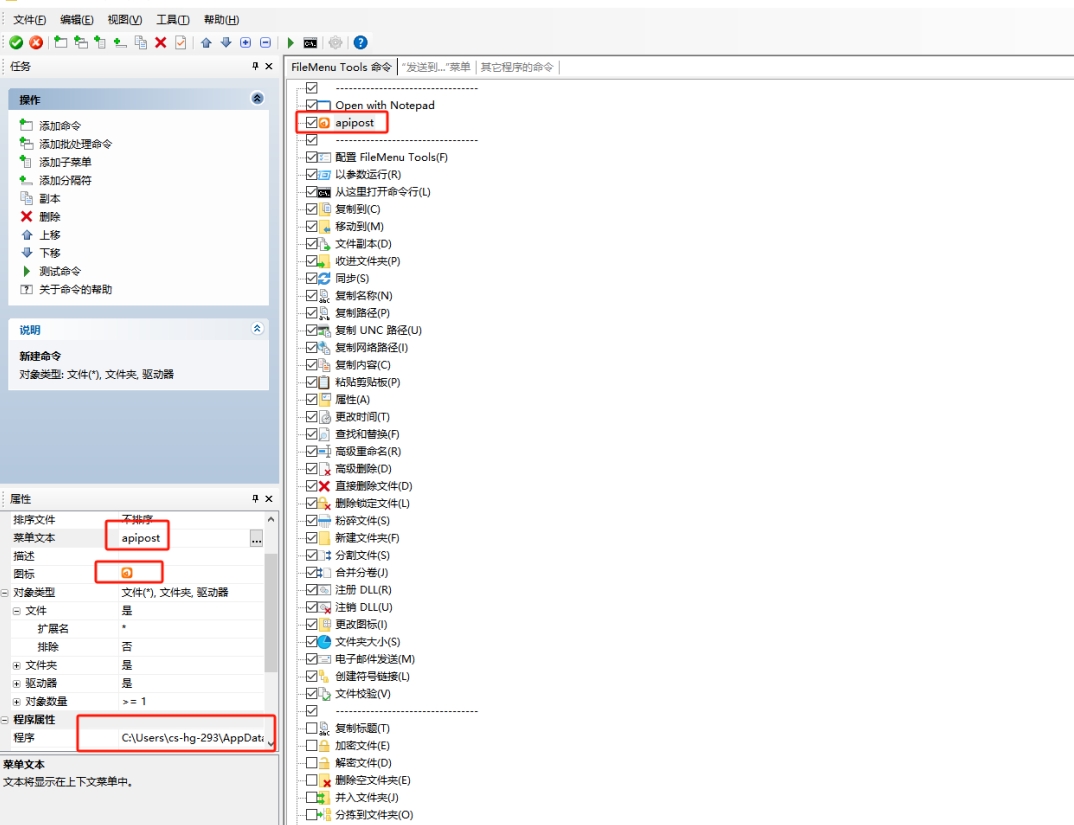The image size is (1074, 825).
Task: Uncheck the apipost command checkbox
Action: click(x=312, y=123)
